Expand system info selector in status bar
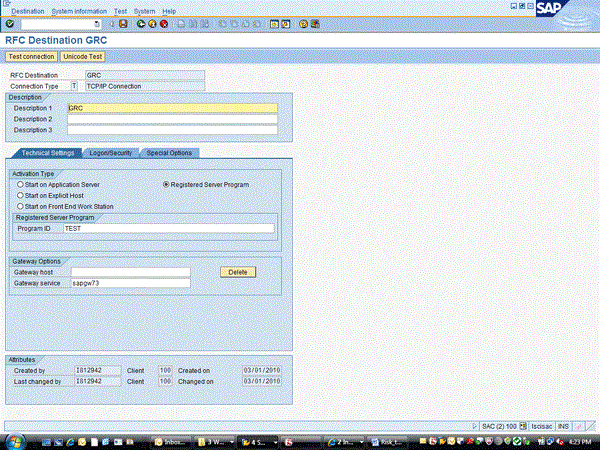The height and width of the screenshot is (450, 600). click(x=522, y=426)
